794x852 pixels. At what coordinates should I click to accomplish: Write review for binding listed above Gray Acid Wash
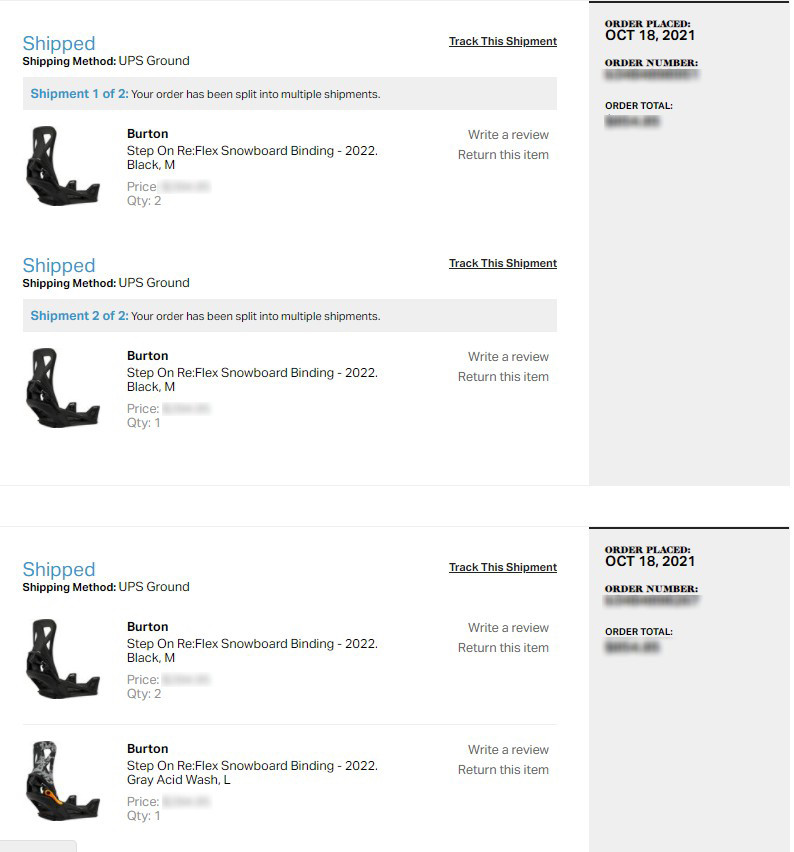point(508,628)
